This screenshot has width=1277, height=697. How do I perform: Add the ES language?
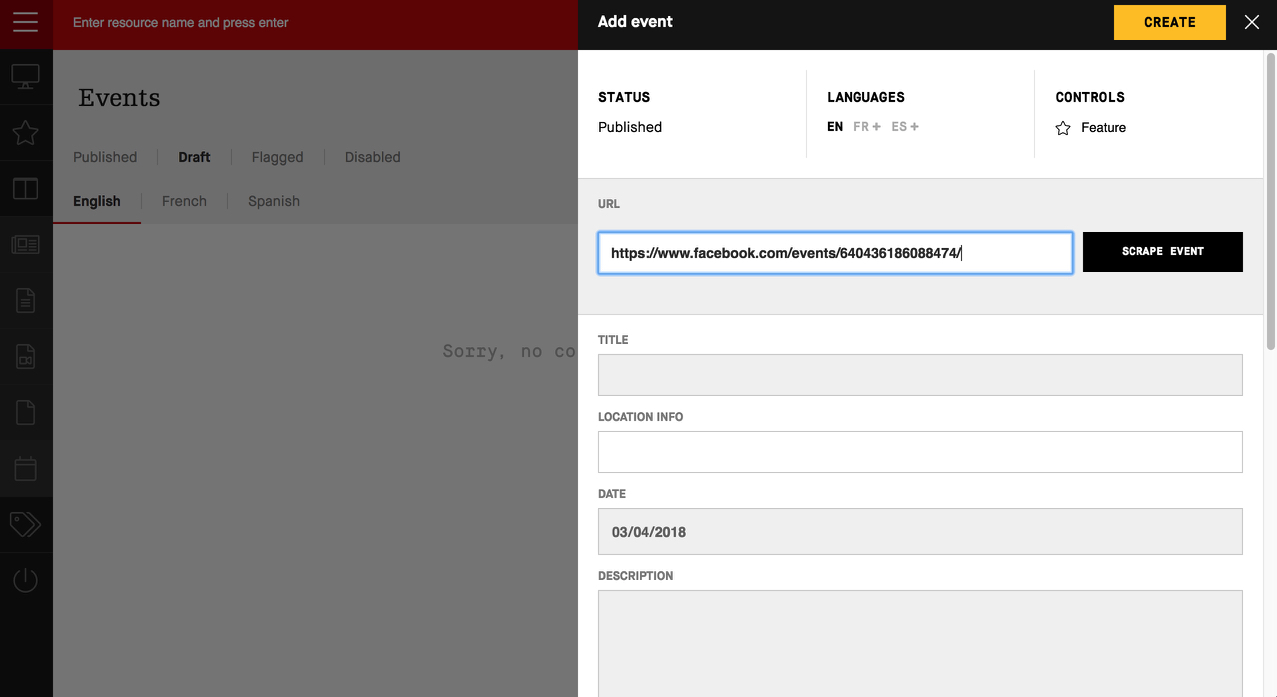(x=905, y=127)
